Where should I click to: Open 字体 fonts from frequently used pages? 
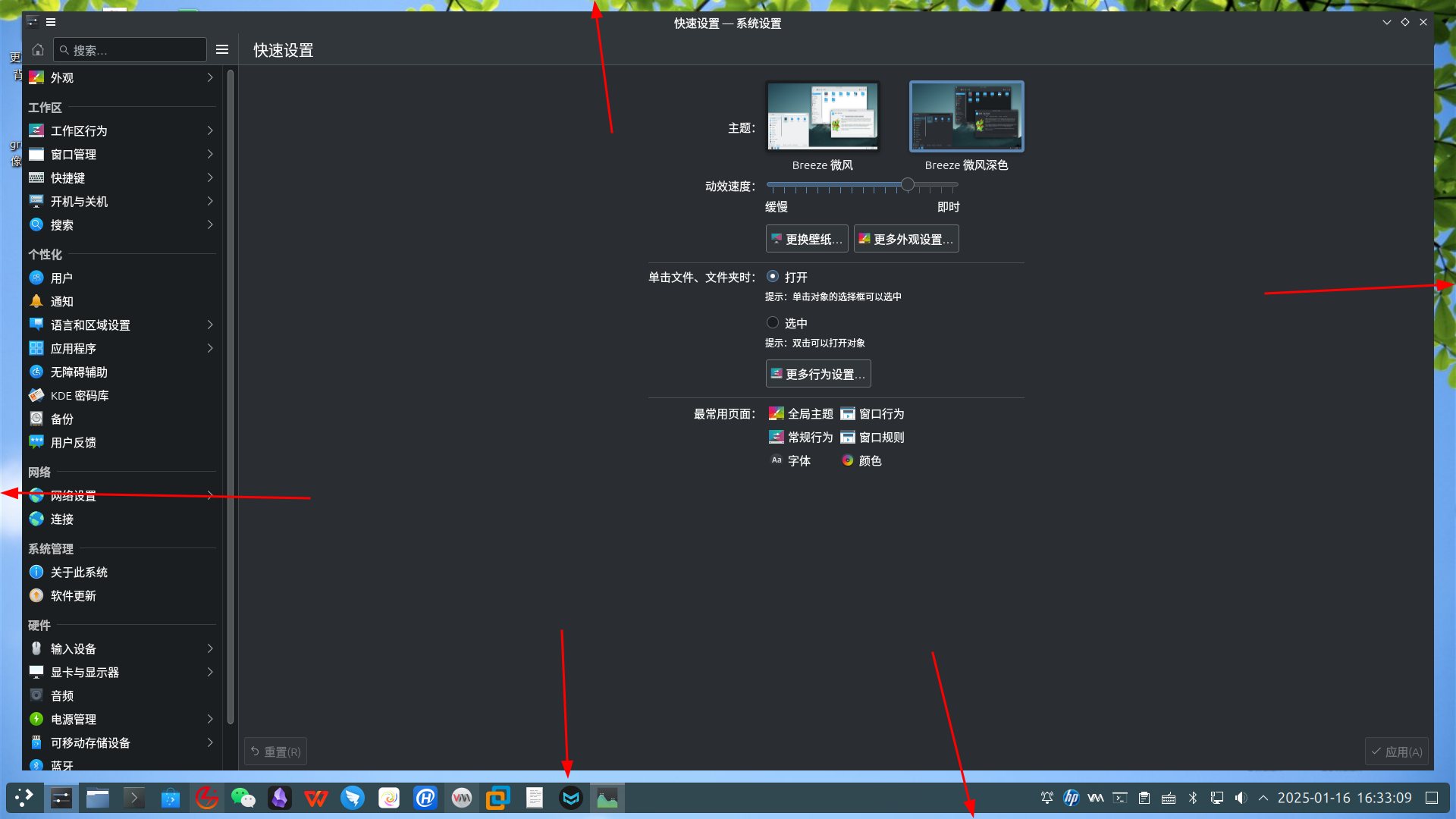[790, 461]
